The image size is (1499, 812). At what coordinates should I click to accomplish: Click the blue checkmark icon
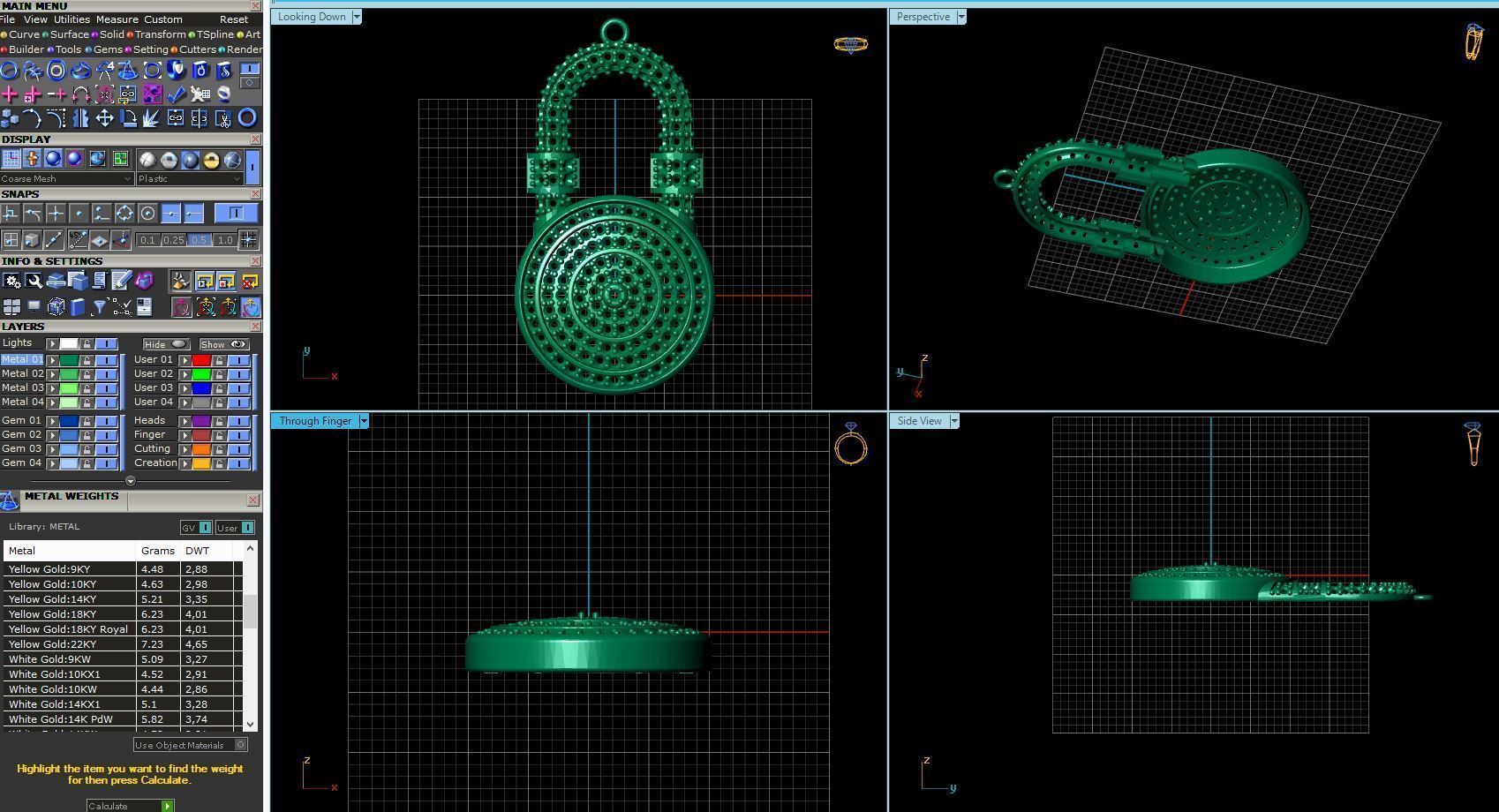(176, 94)
